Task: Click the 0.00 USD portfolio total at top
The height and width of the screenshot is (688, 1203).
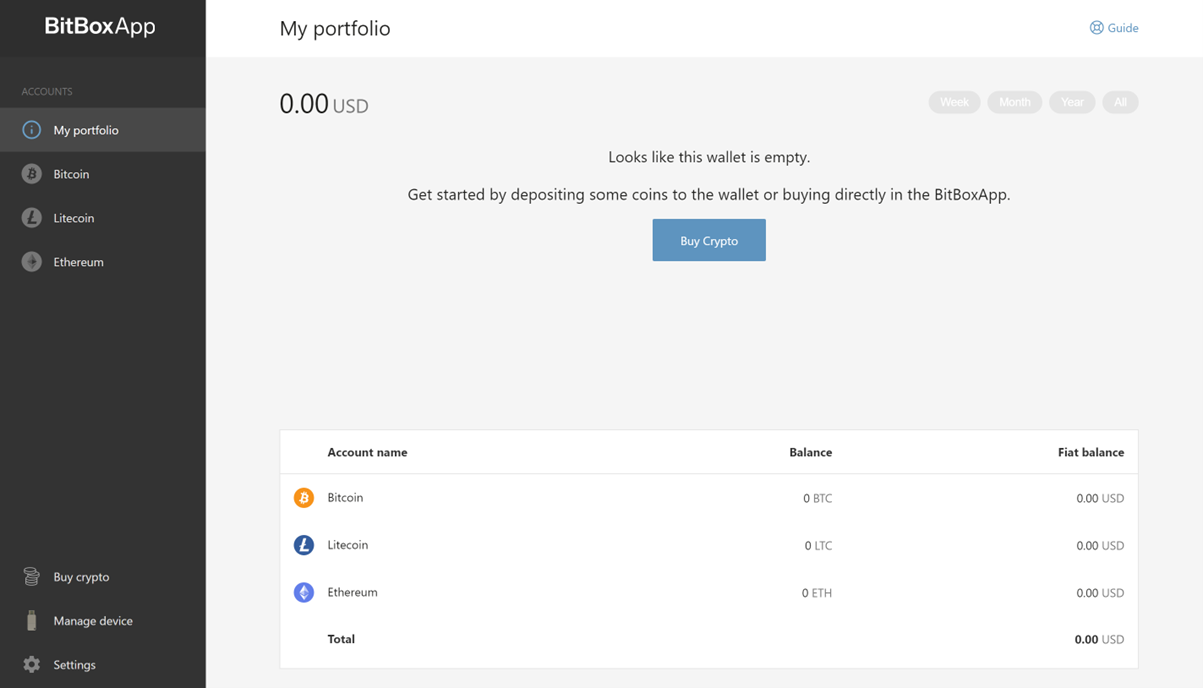Action: click(324, 104)
